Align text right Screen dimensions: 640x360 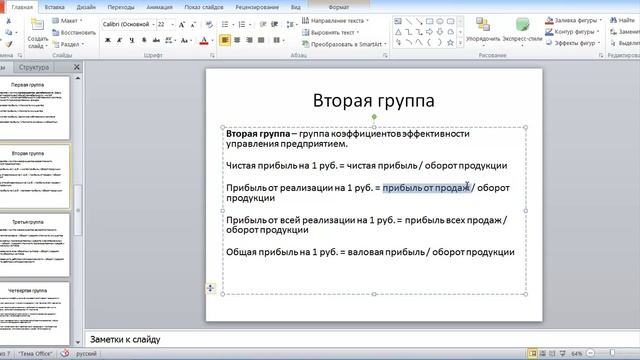(249, 40)
